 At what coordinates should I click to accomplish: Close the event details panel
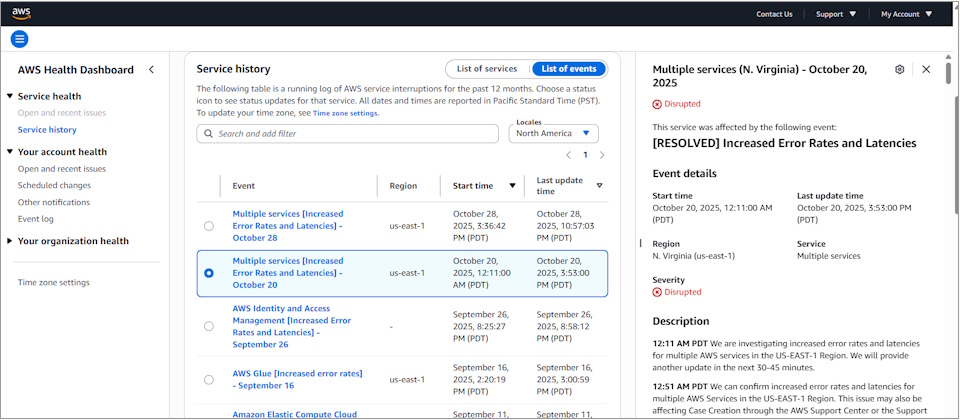pos(926,70)
